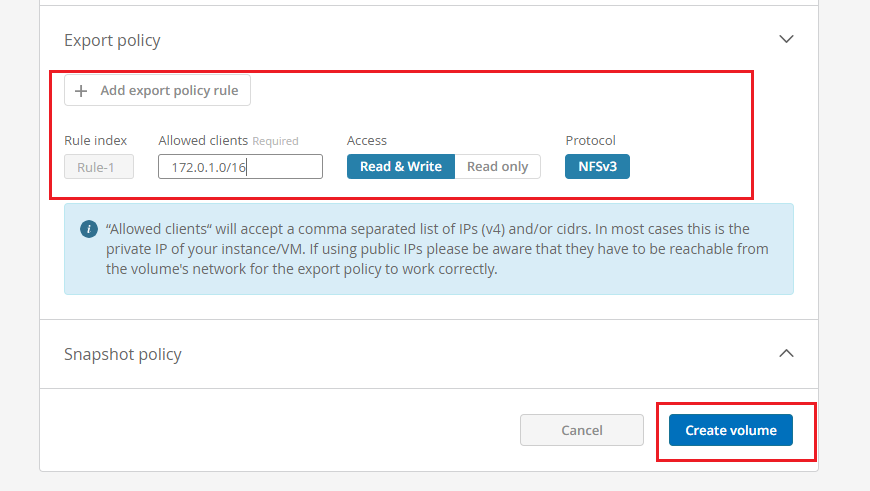This screenshot has width=870, height=491.
Task: Toggle the NFSv3 protocol option
Action: [597, 166]
